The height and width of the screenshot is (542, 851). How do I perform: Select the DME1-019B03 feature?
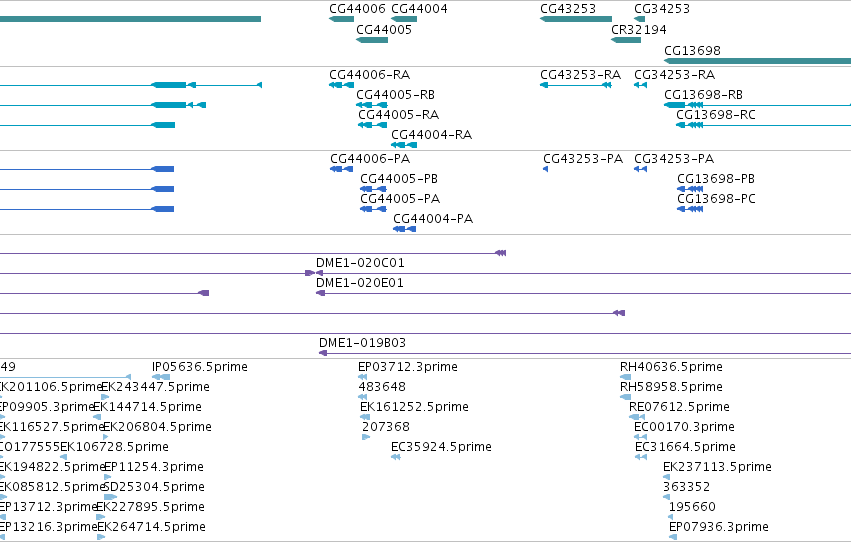362,342
